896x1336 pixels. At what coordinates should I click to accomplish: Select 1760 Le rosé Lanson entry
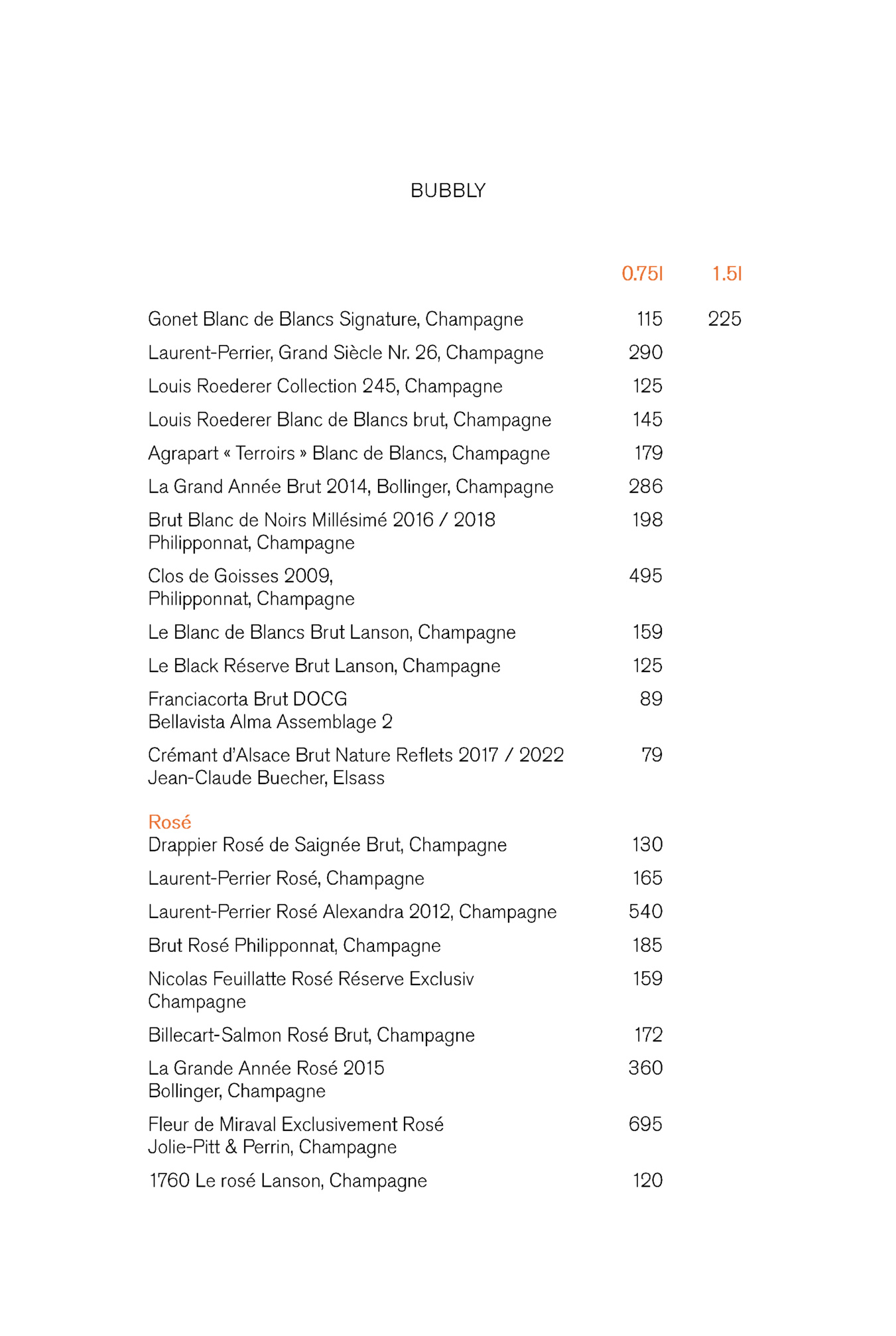(288, 1181)
